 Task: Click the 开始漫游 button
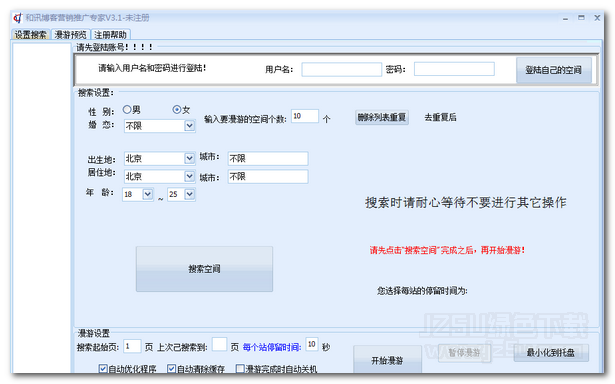coord(387,360)
